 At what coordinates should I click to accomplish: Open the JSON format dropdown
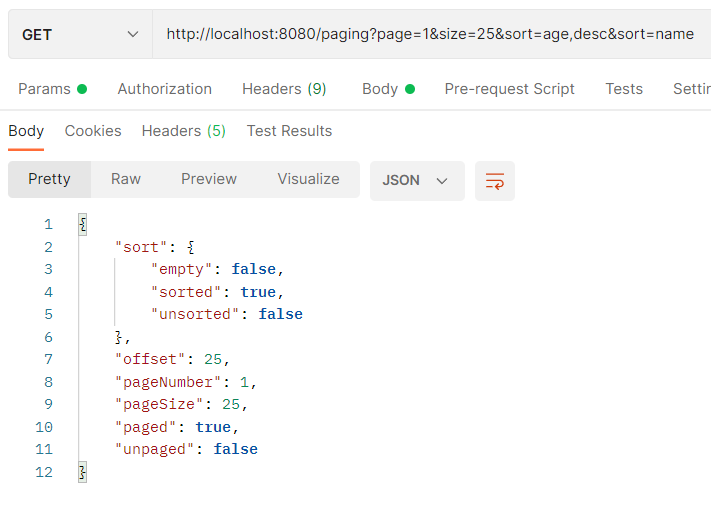coord(417,180)
